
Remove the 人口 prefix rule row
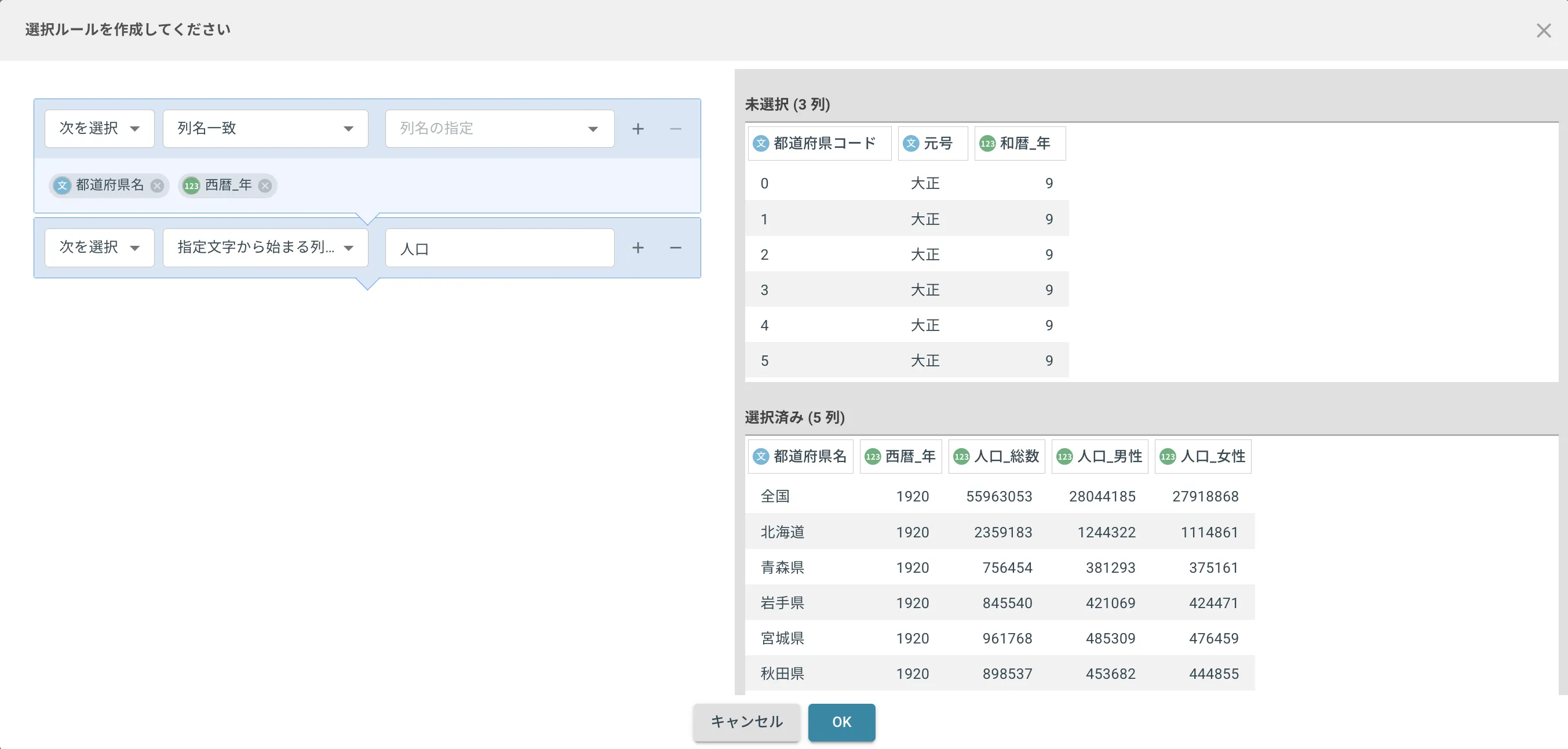click(x=675, y=248)
